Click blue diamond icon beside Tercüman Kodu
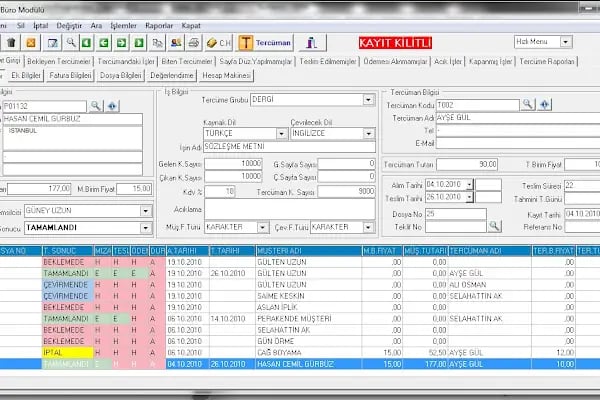This screenshot has width=600, height=400. pos(545,104)
